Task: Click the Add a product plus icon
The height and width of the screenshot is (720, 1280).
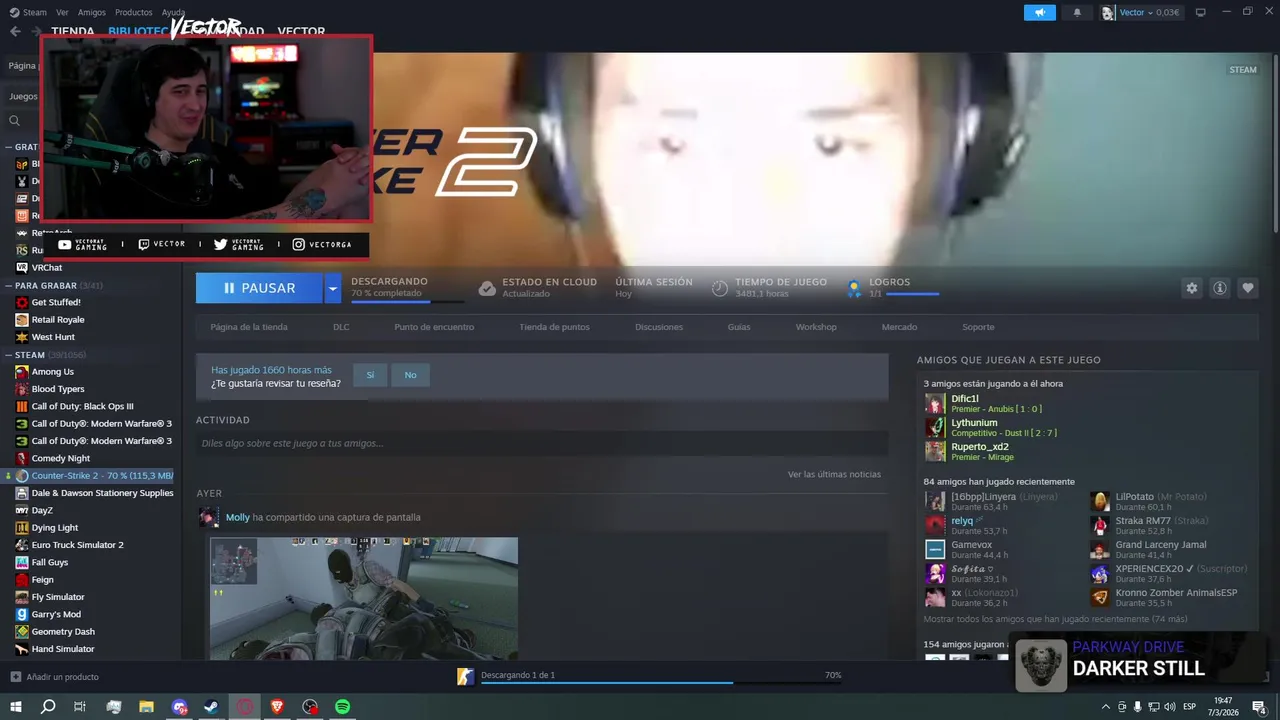Action: point(15,677)
